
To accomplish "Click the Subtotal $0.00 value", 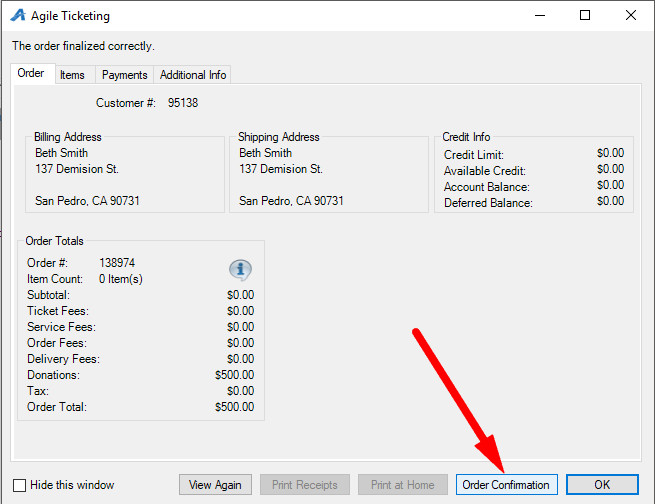I will pos(240,295).
